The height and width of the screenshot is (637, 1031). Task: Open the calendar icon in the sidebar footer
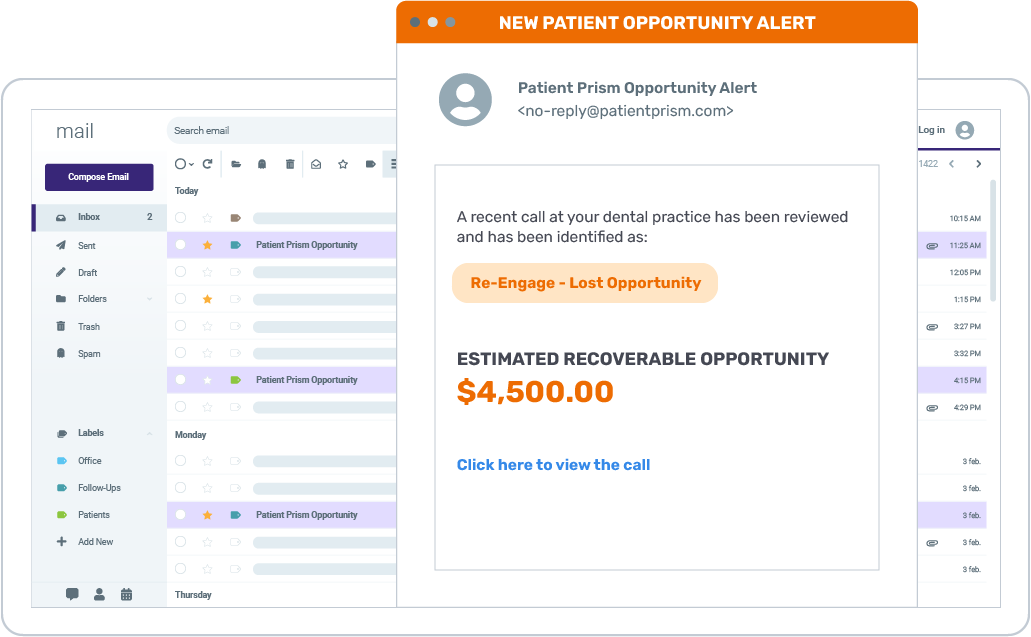(x=126, y=594)
